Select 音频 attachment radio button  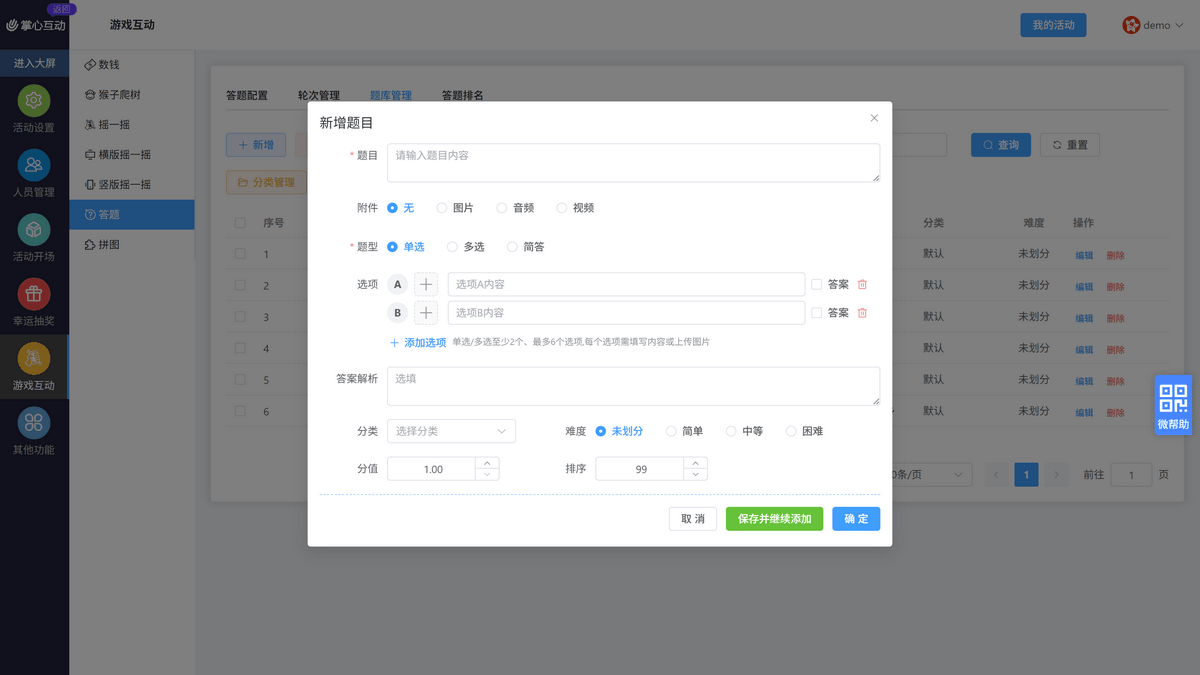point(502,208)
